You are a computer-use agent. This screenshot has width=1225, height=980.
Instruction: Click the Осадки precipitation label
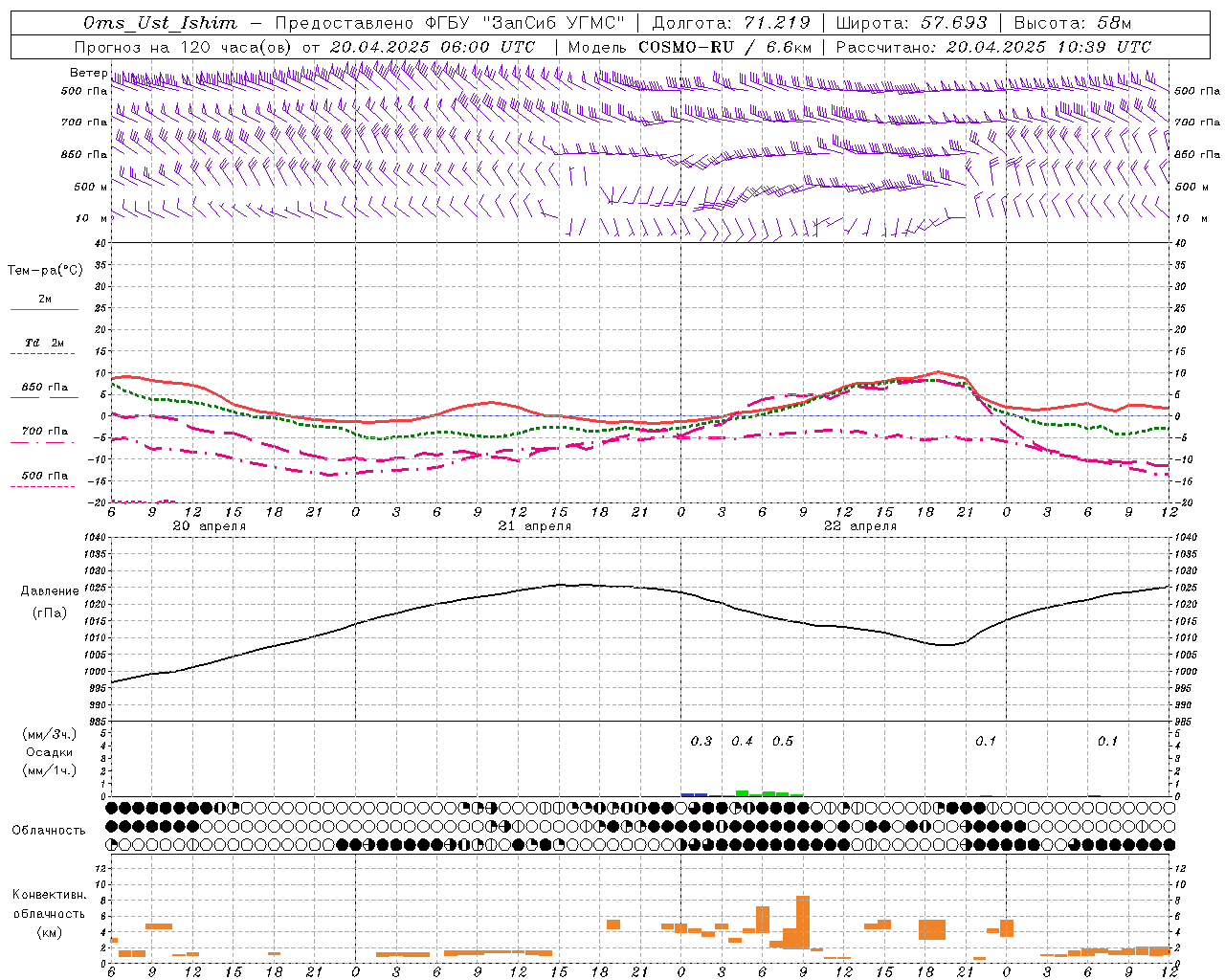coord(49,752)
